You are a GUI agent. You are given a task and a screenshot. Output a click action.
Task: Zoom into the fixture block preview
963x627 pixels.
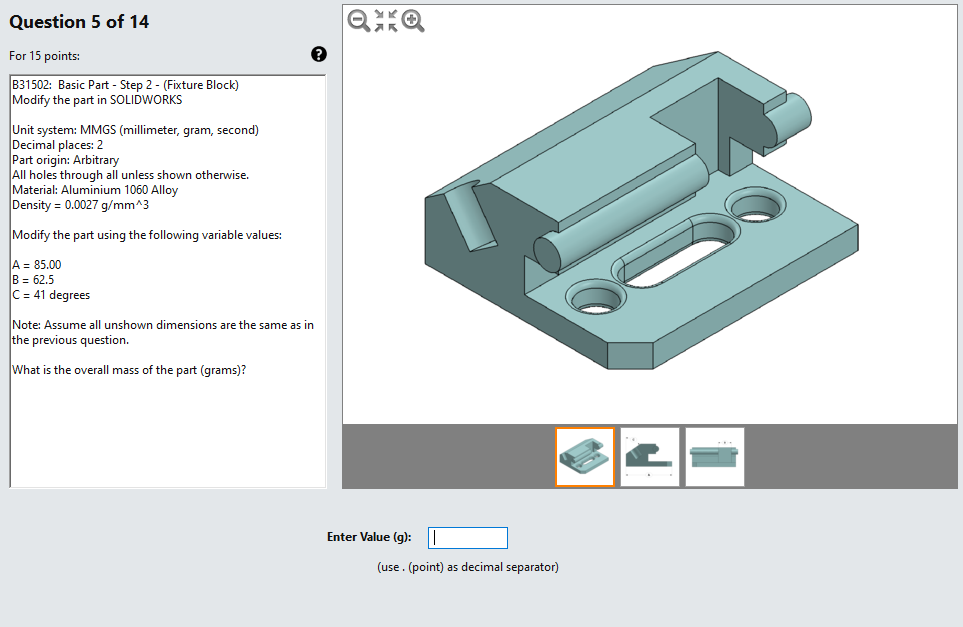pyautogui.click(x=413, y=20)
